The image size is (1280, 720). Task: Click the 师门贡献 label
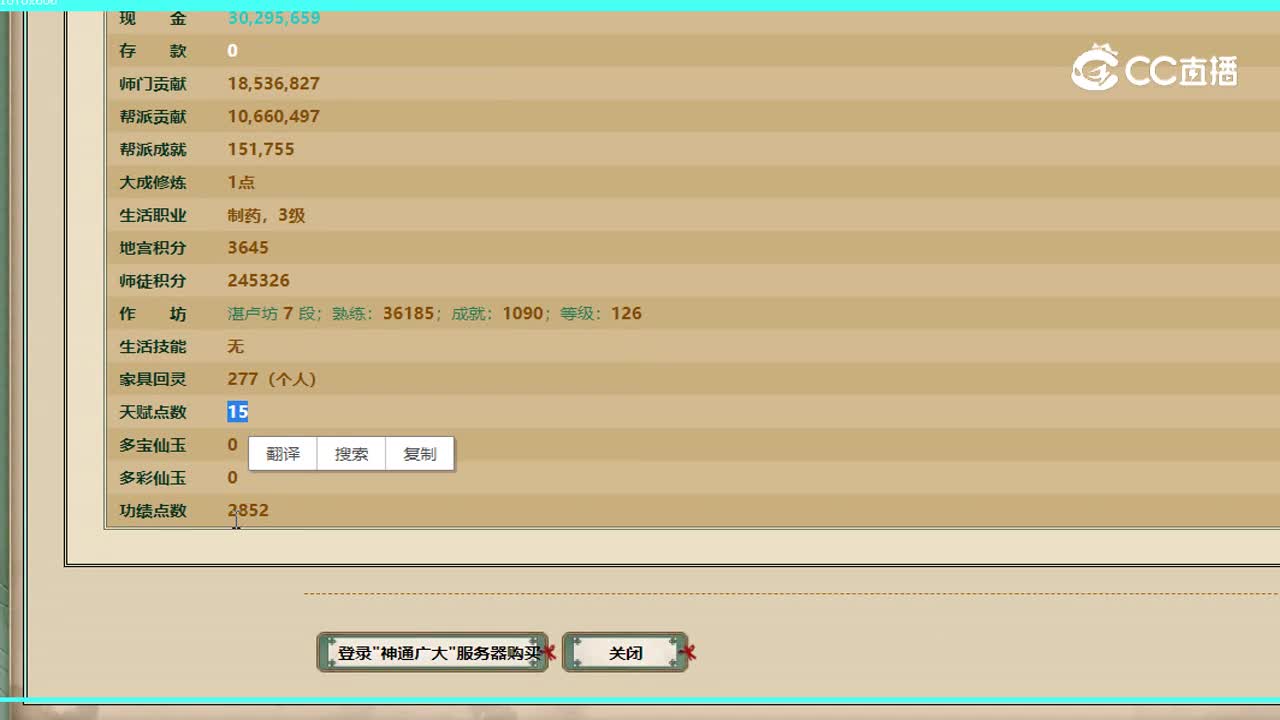(153, 84)
